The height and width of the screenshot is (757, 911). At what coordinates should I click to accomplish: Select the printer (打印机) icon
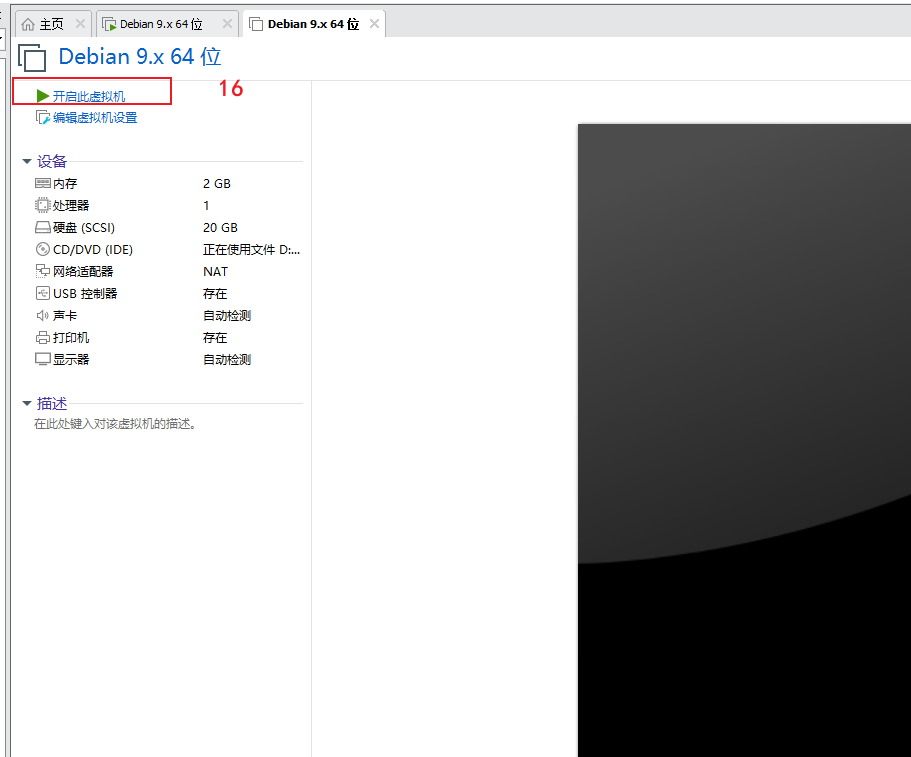tap(42, 338)
